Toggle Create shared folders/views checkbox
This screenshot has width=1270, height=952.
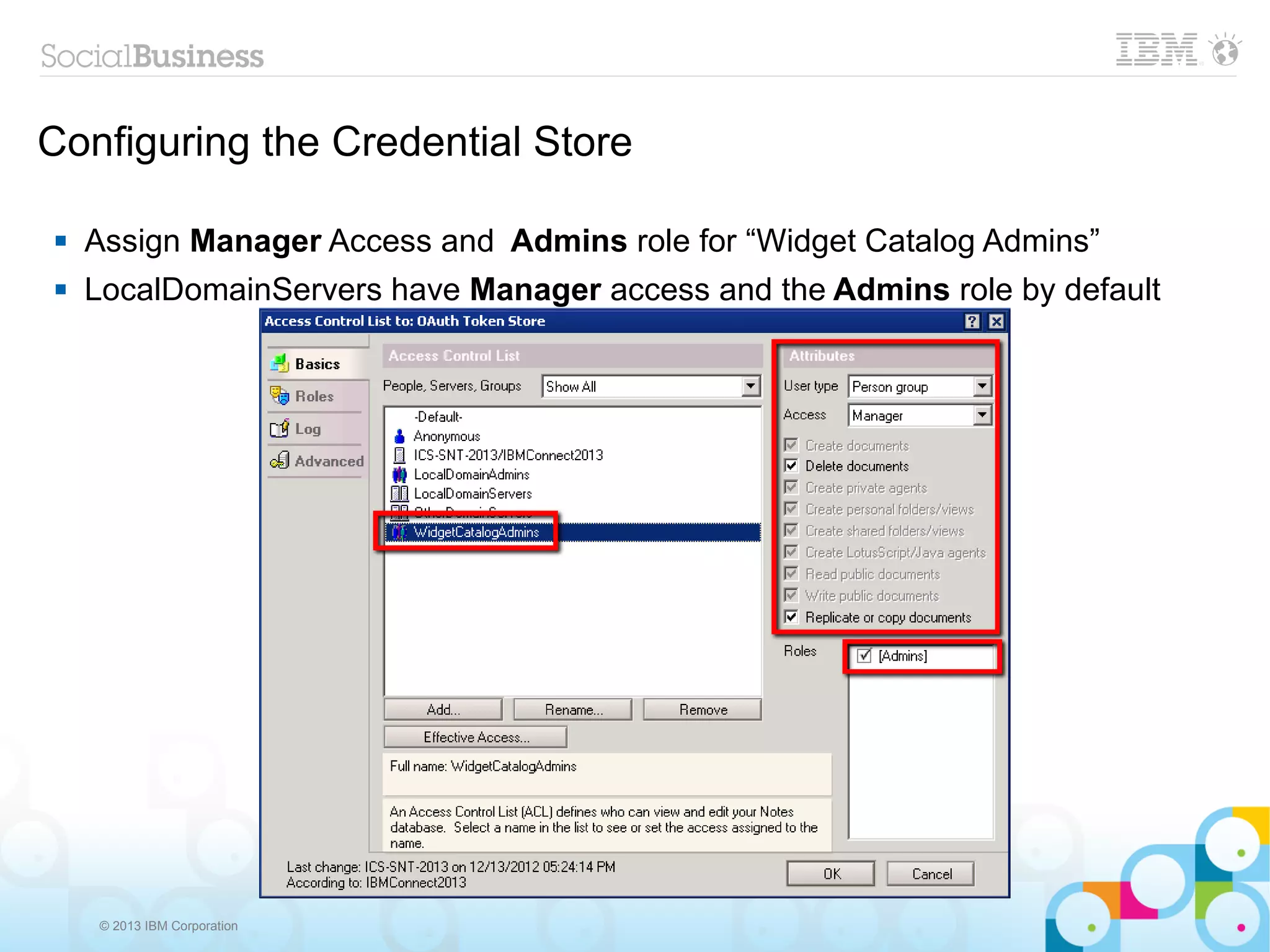tap(791, 530)
